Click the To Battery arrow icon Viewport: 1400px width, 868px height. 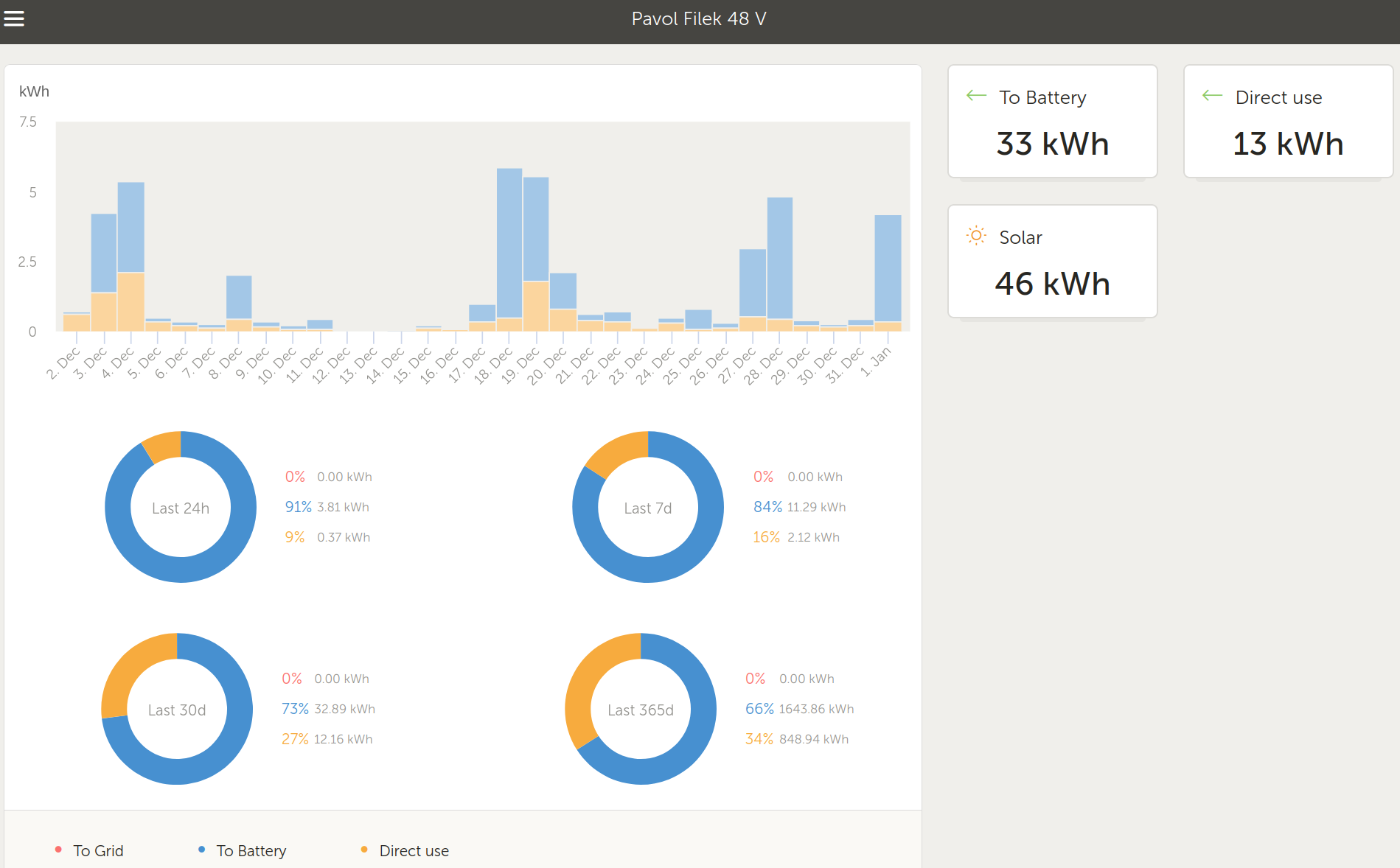[x=975, y=96]
